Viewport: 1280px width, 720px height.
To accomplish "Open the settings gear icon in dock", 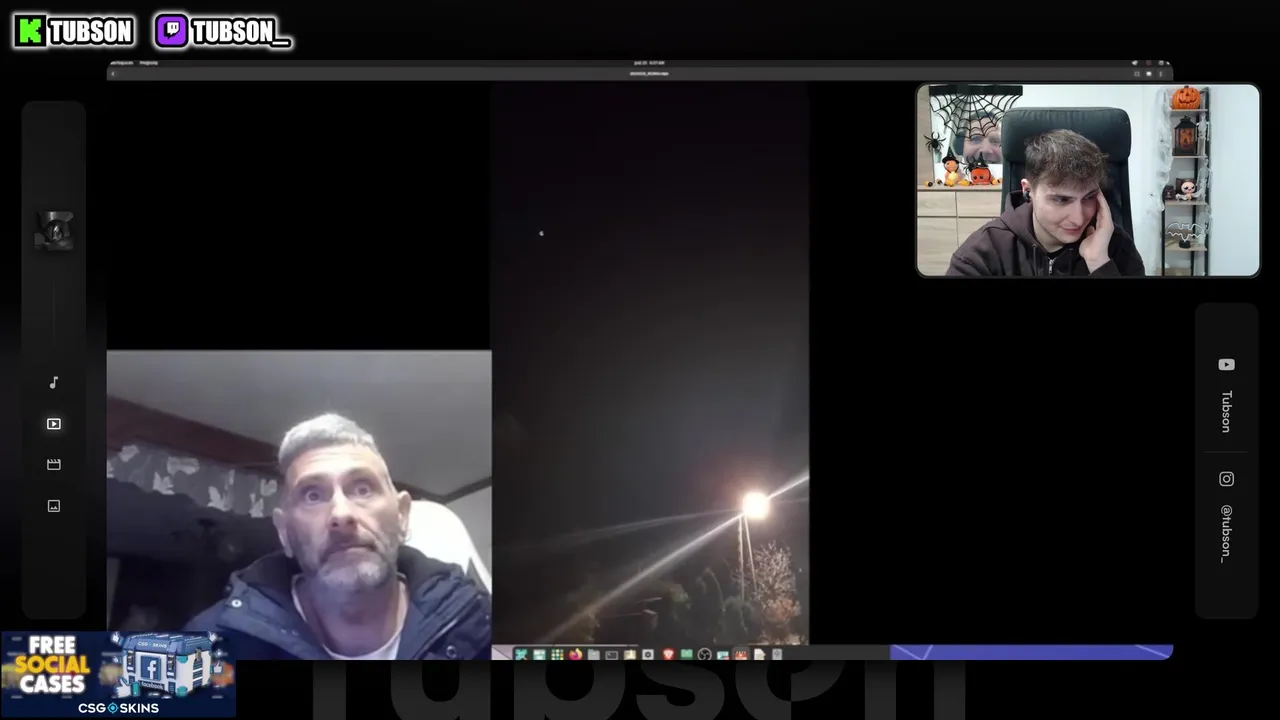I will tap(648, 655).
